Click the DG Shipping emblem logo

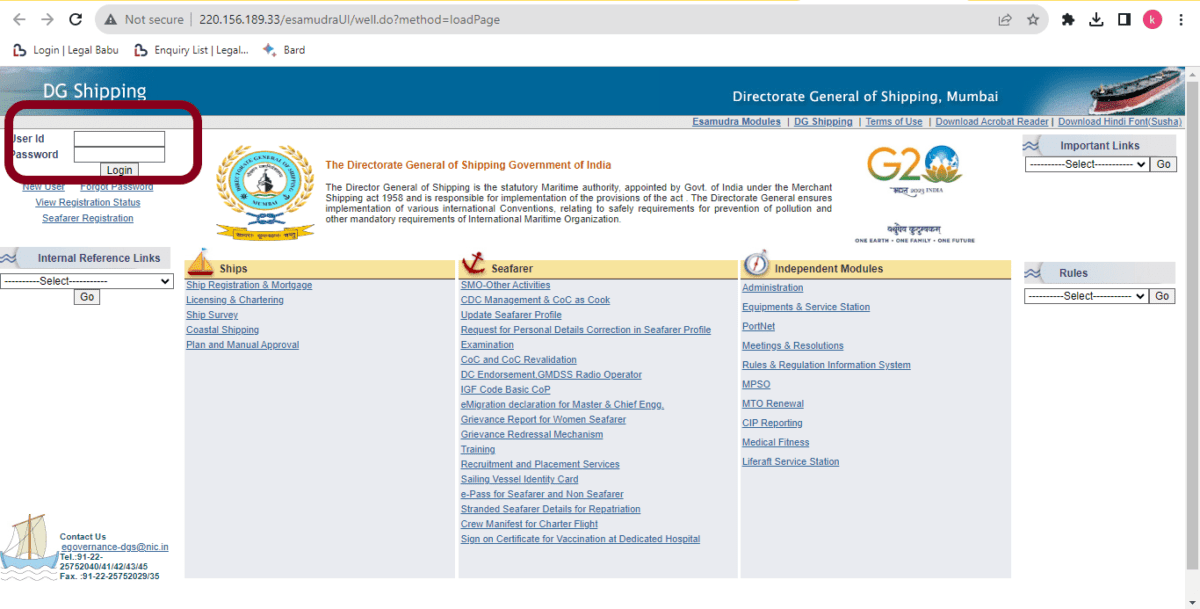coord(265,192)
